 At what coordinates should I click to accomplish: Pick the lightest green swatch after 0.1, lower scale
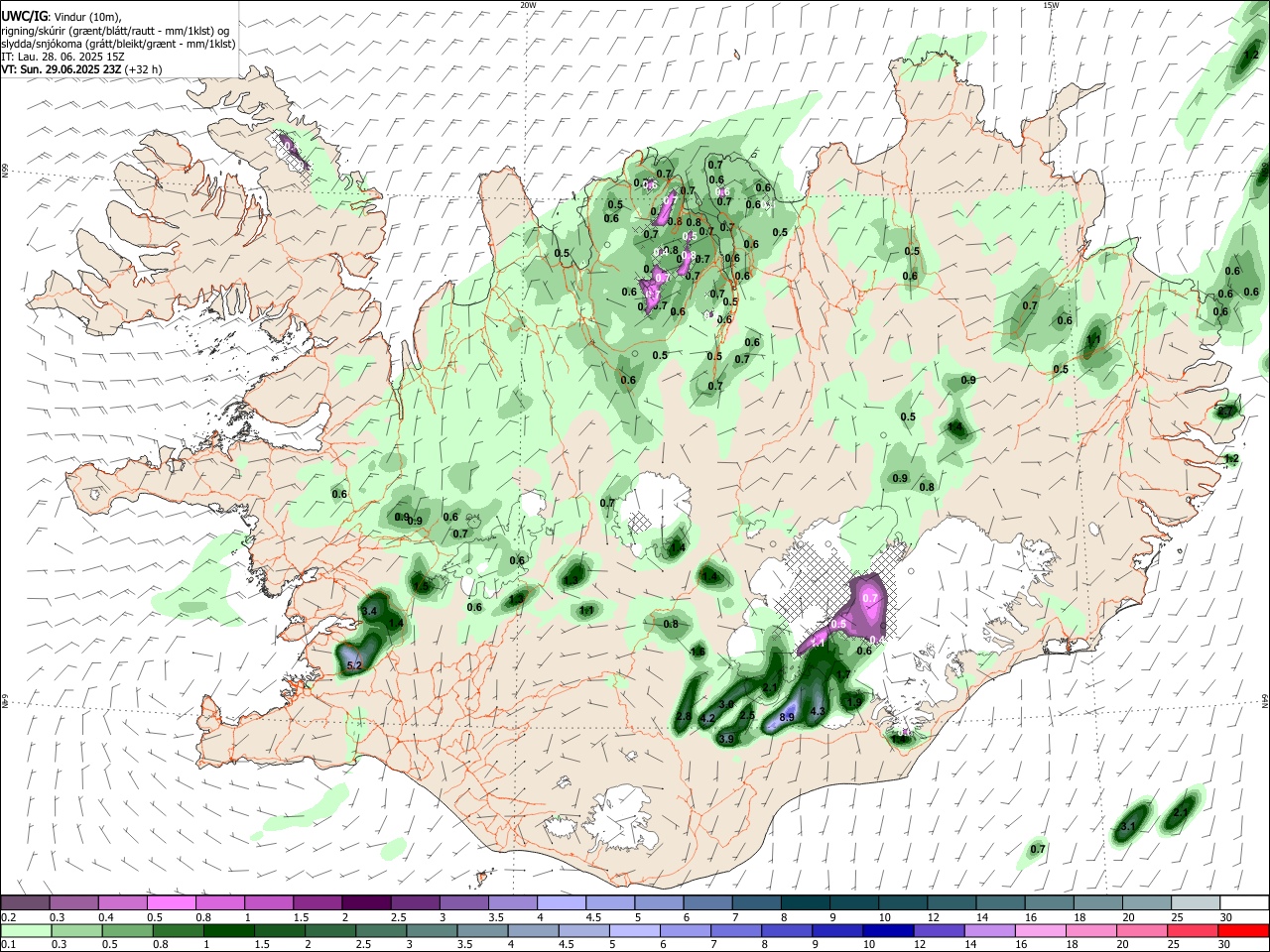pyautogui.click(x=28, y=931)
